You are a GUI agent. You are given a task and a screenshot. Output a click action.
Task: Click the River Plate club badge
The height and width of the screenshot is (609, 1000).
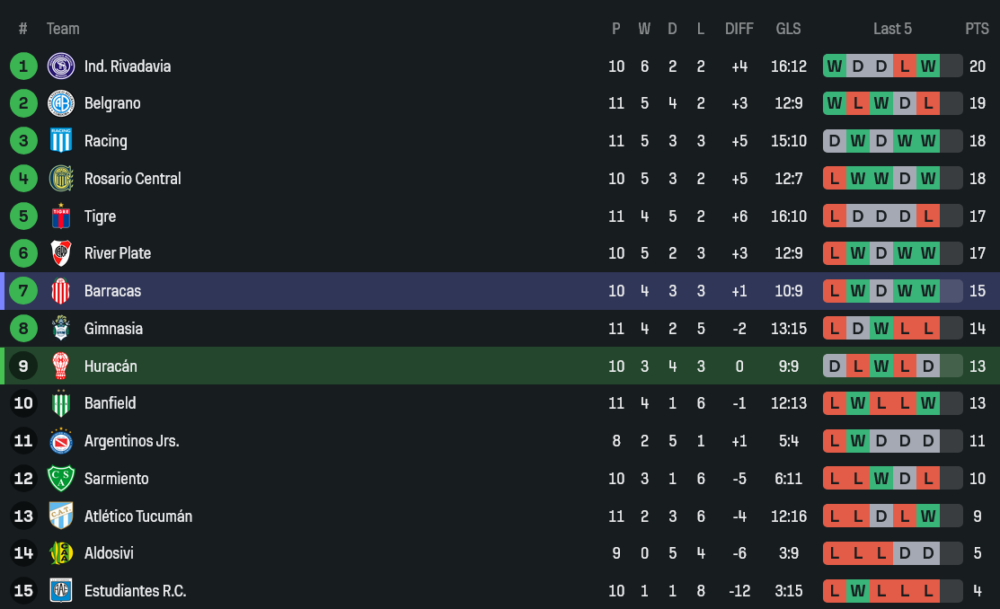point(61,253)
